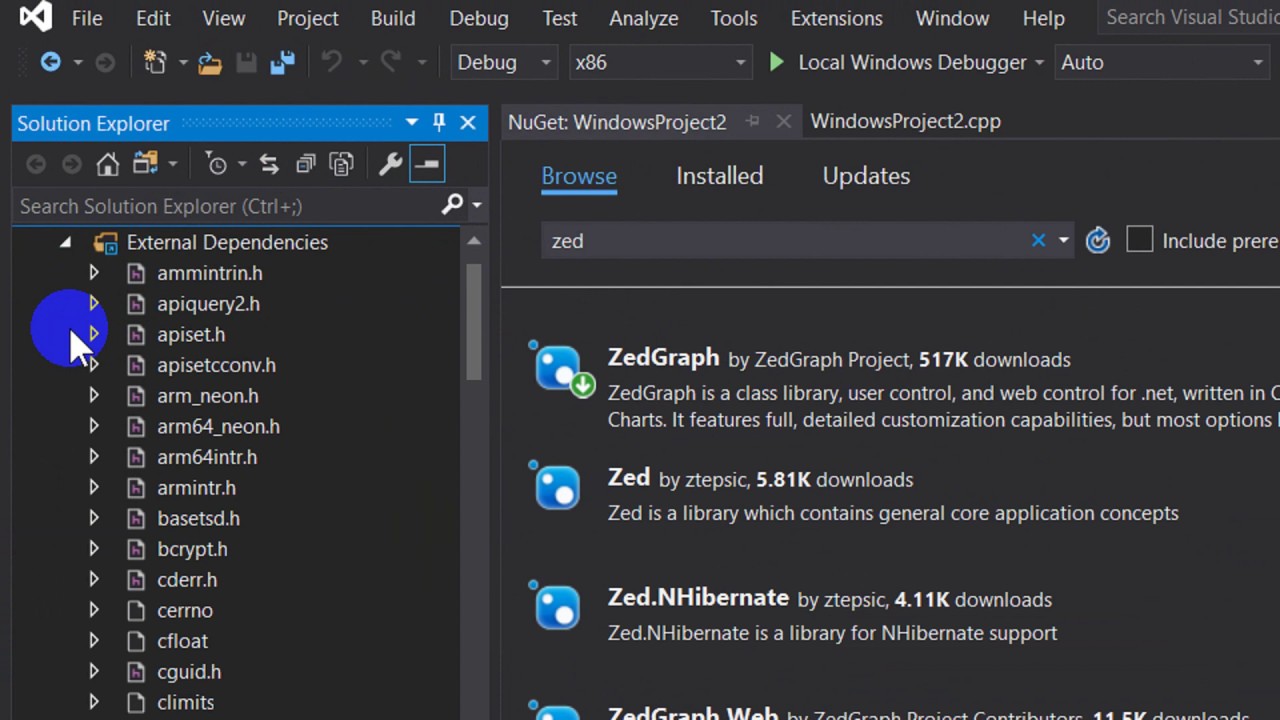
Task: Switch to the Installed tab in NuGet
Action: point(720,176)
